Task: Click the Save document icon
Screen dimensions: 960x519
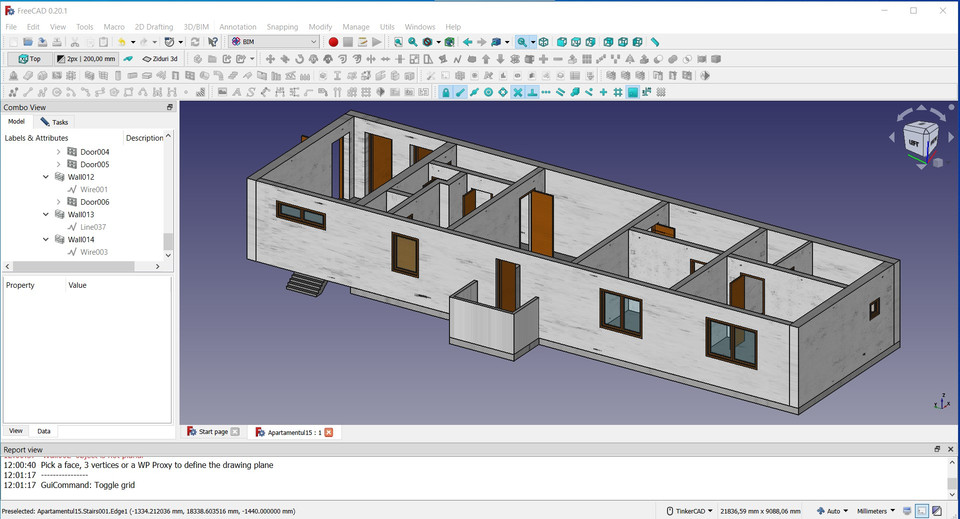Action: (x=43, y=42)
